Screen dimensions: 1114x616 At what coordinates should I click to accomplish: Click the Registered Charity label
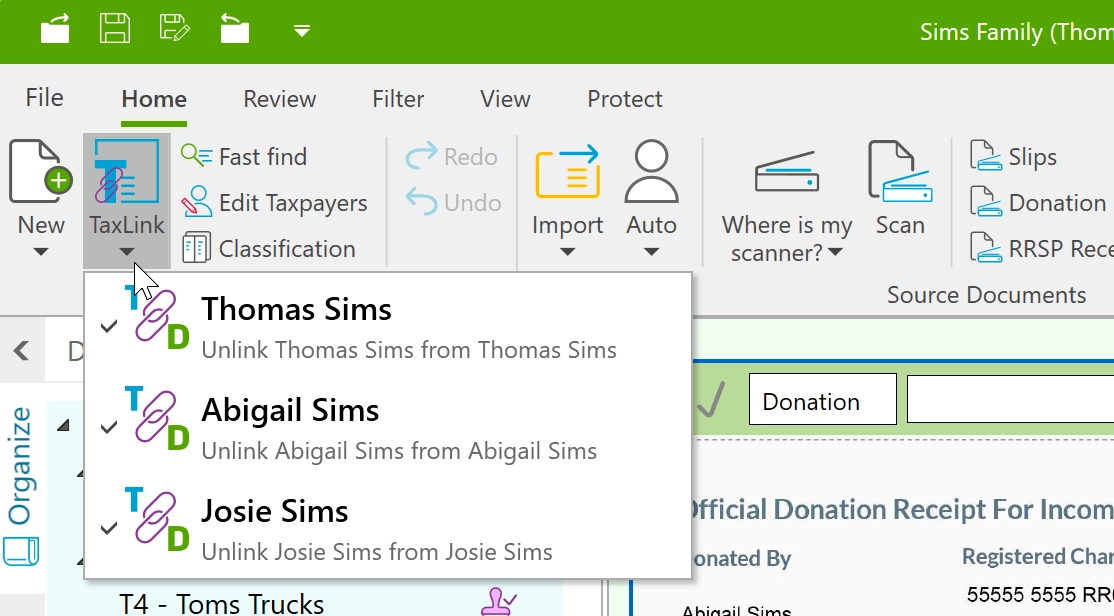pos(1037,556)
